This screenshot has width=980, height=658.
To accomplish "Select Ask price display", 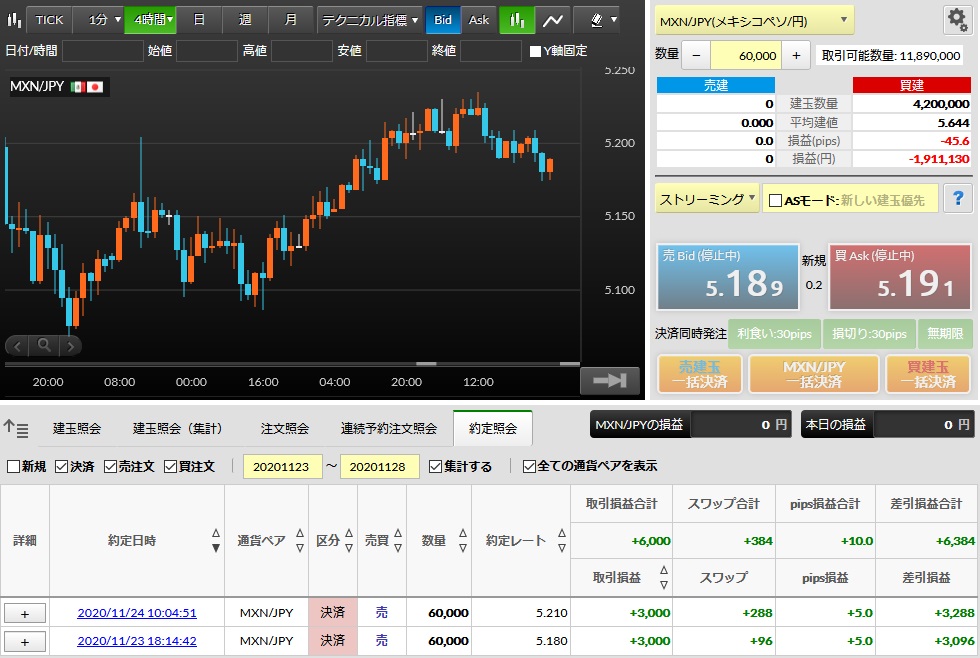I will click(x=479, y=20).
